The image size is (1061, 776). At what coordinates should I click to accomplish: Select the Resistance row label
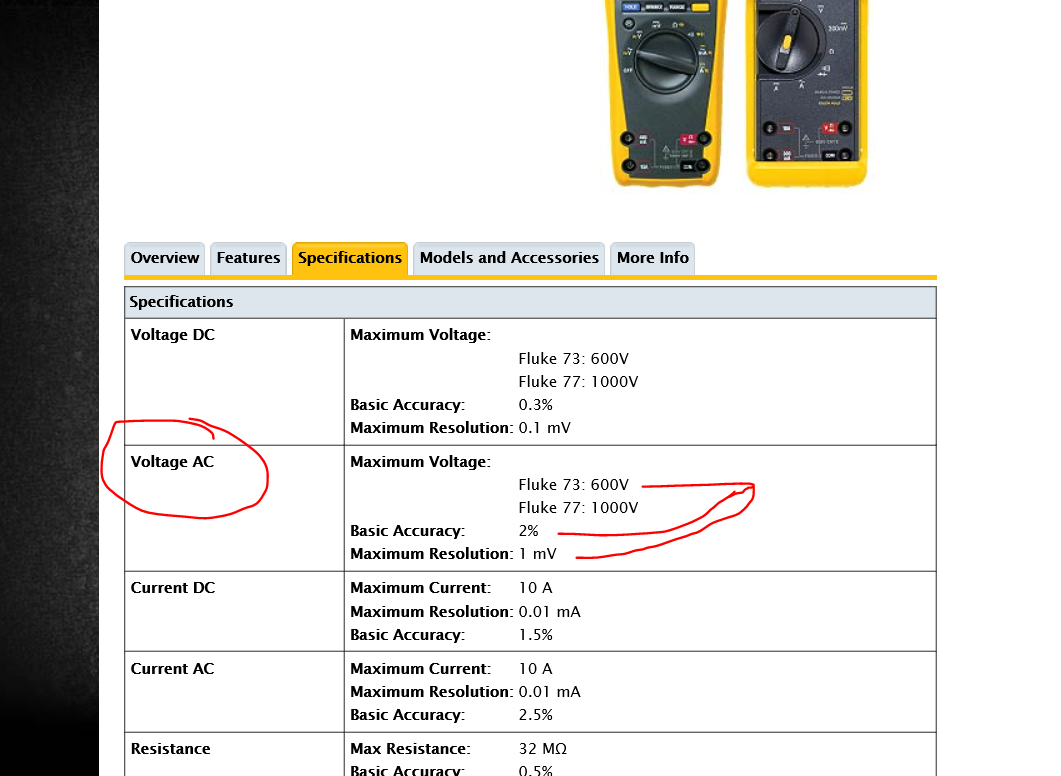(171, 749)
